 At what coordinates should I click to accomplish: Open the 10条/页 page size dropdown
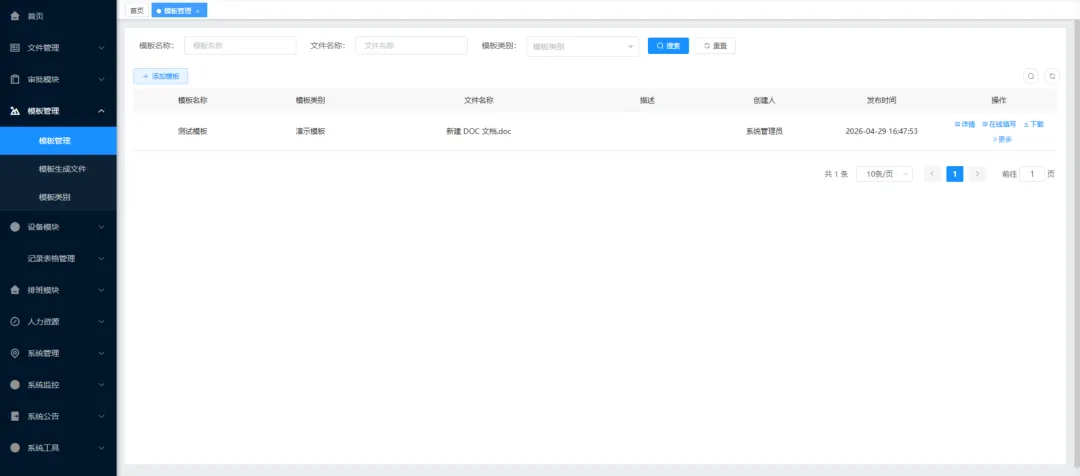(x=884, y=174)
